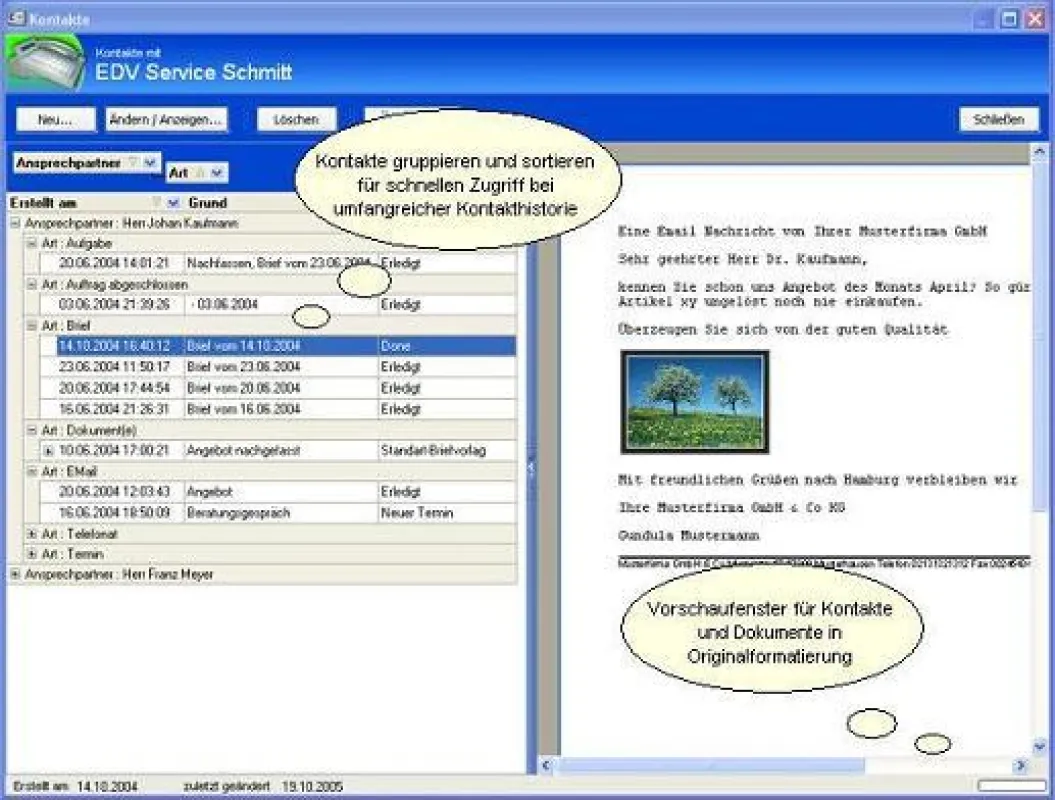Click the preview pane scroll up arrow

pyautogui.click(x=1040, y=153)
